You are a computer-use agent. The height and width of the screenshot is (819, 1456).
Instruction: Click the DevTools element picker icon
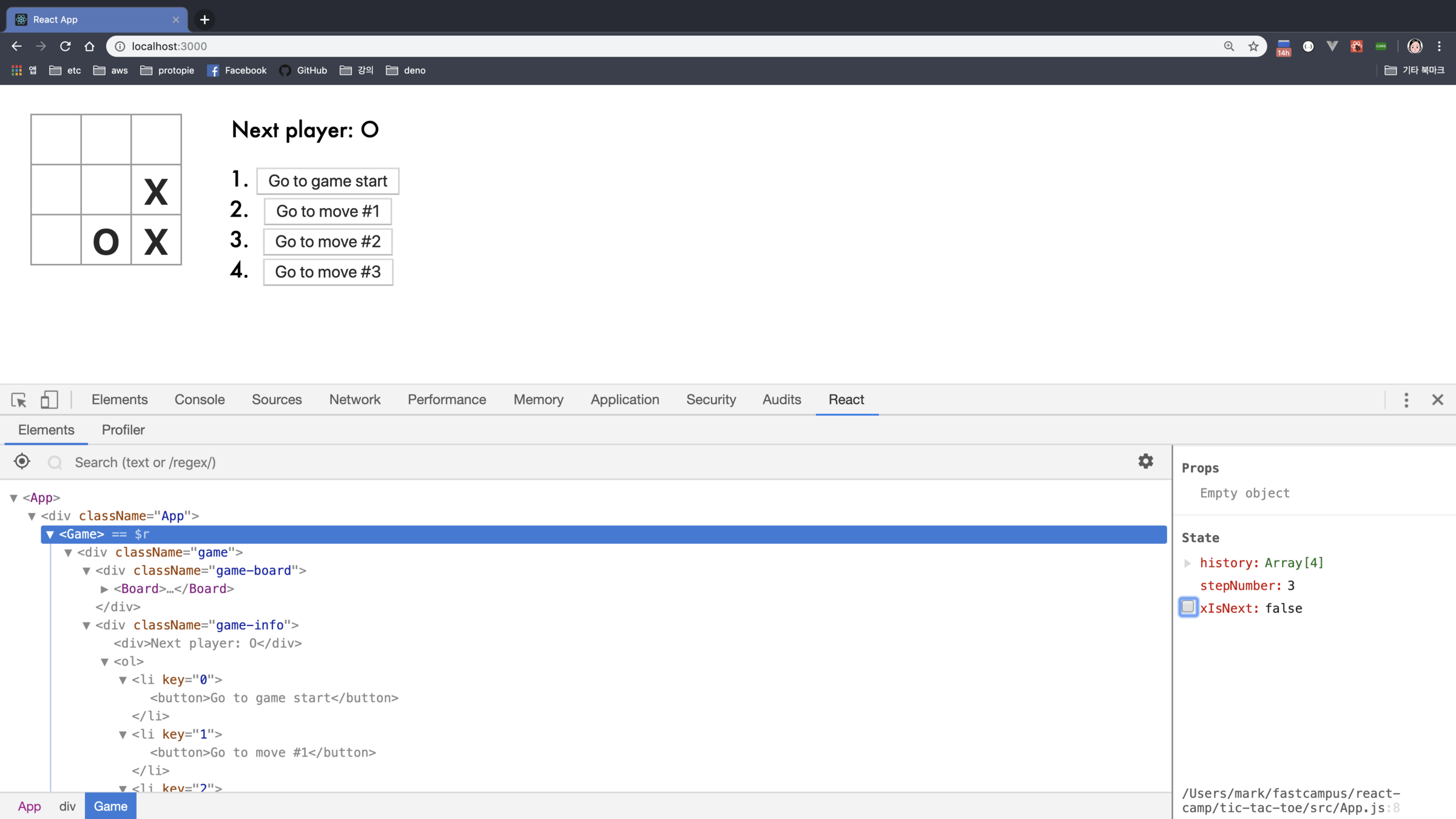click(18, 400)
